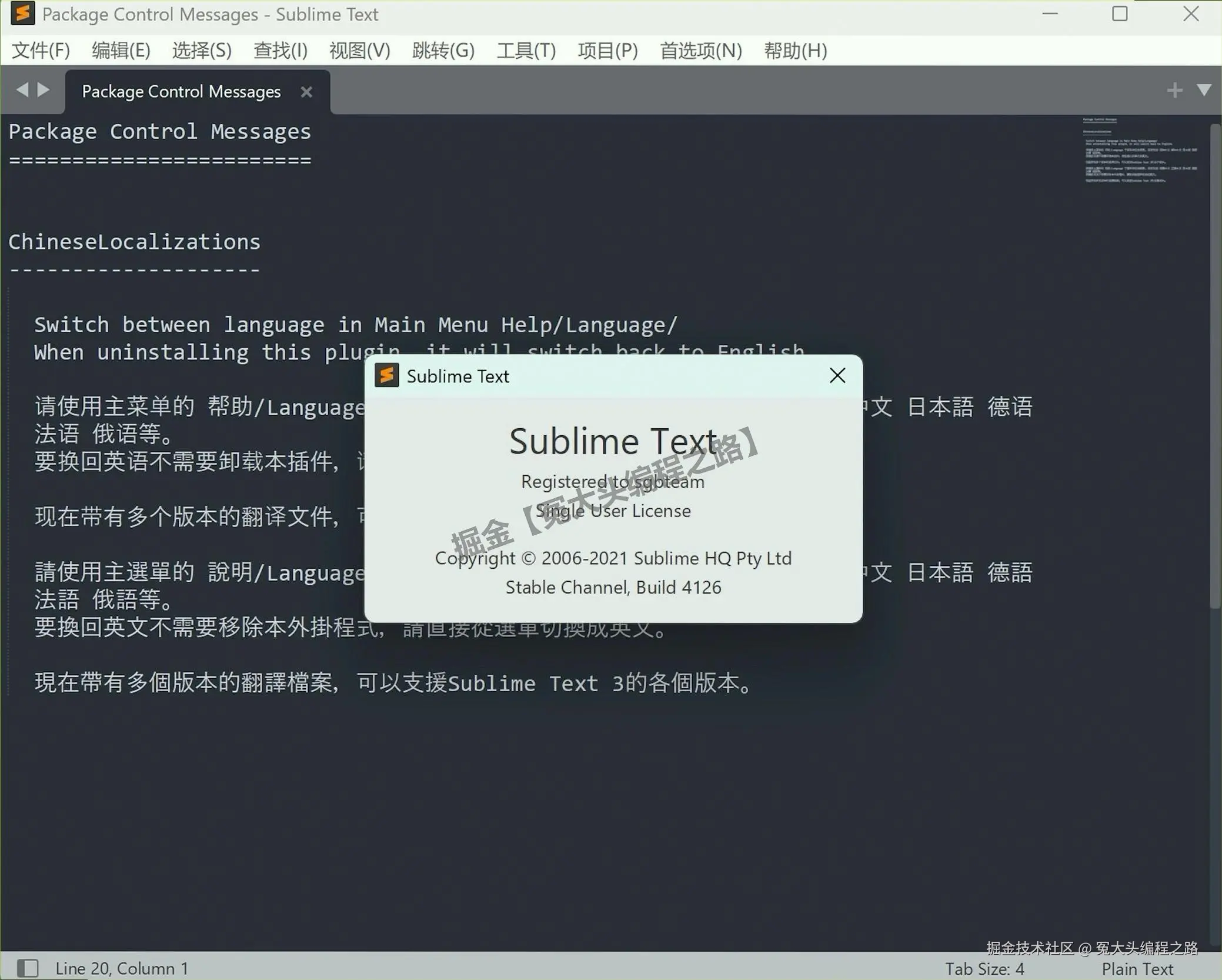Click the small status icon at bottom left
The height and width of the screenshot is (980, 1222).
tap(28, 967)
